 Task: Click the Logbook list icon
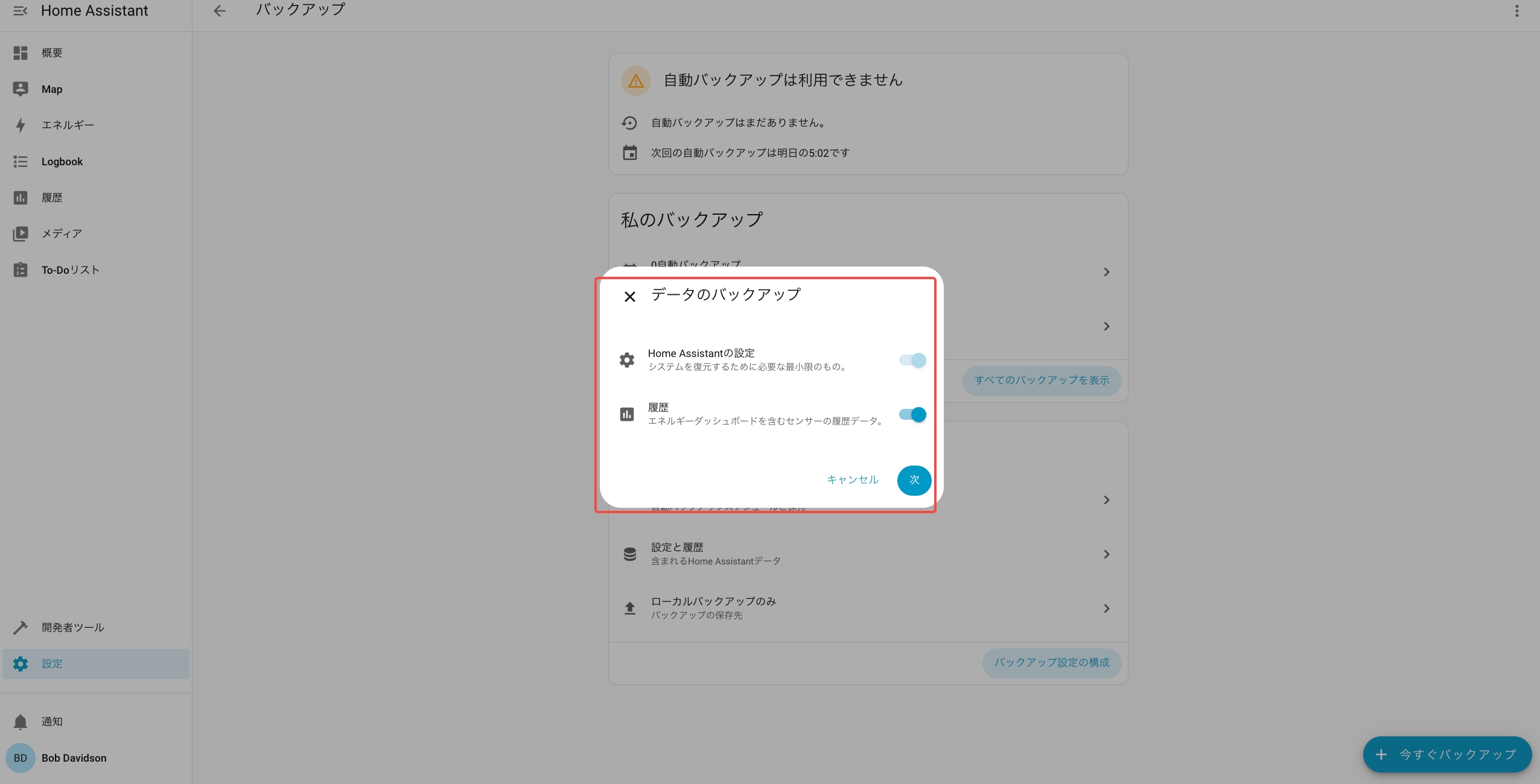tap(21, 162)
